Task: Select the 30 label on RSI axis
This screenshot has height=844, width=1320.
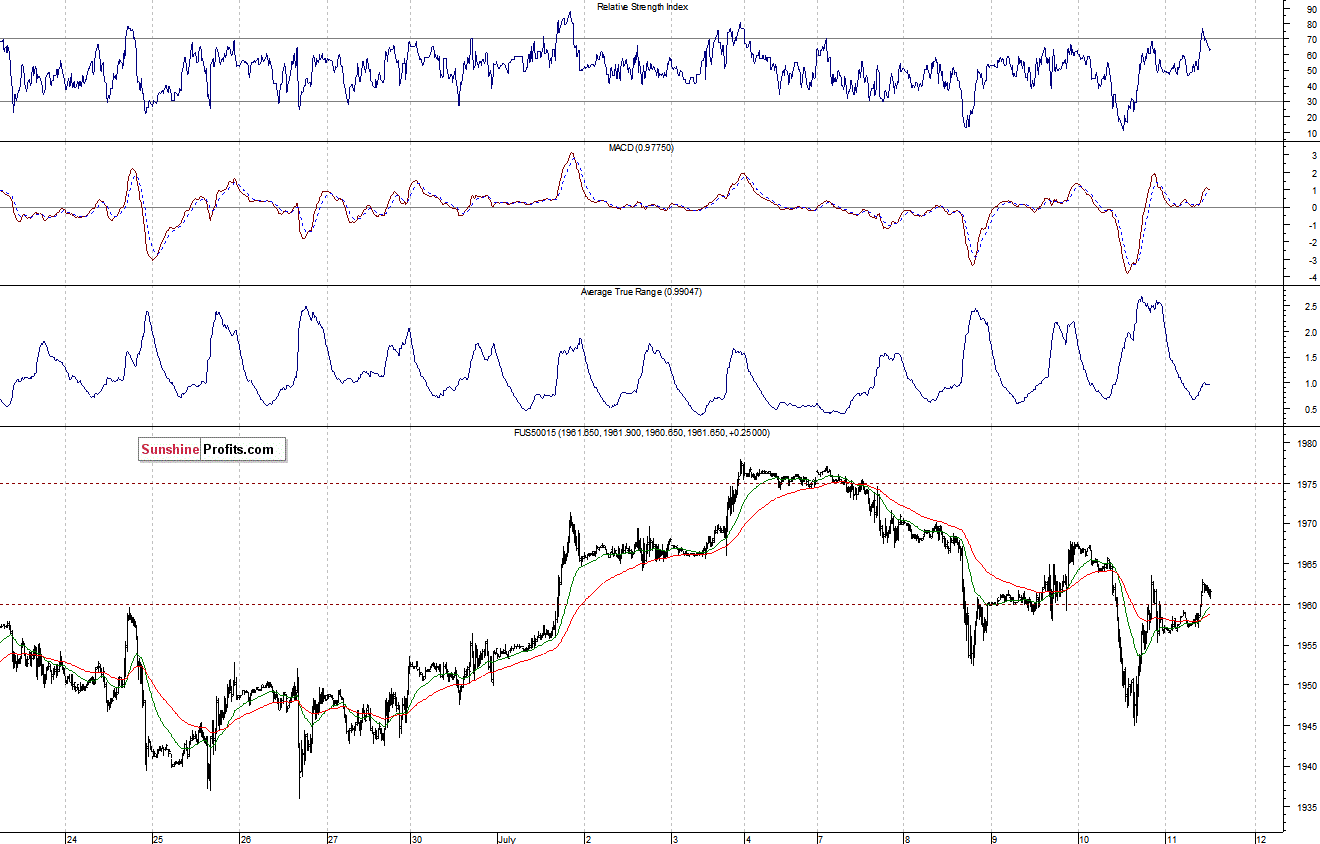Action: [1310, 101]
